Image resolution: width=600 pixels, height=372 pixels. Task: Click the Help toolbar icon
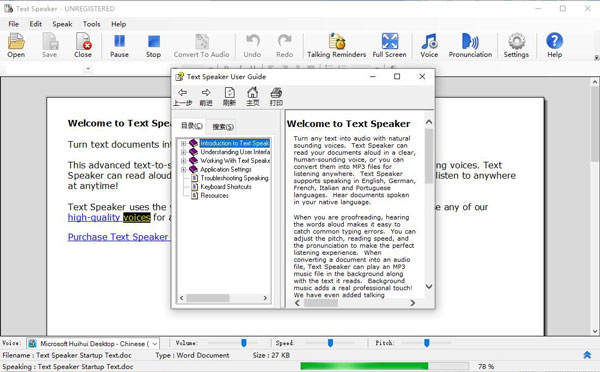point(554,45)
